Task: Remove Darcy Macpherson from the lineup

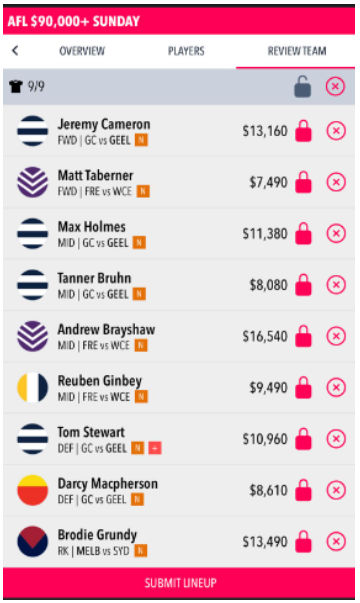Action: tap(336, 490)
